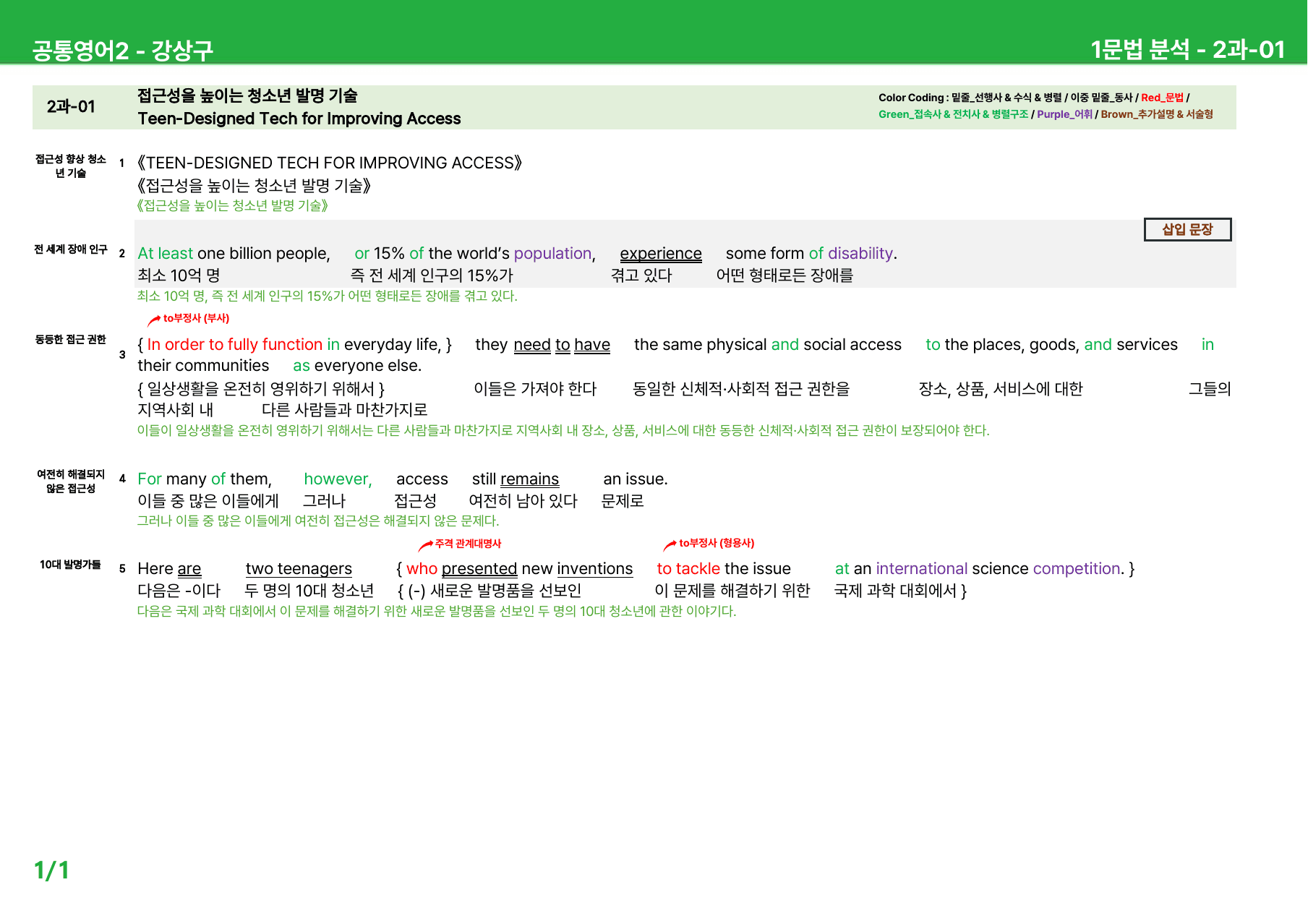Click the Purple_어휘 legend entry
The width and height of the screenshot is (1308, 924).
click(x=1064, y=114)
